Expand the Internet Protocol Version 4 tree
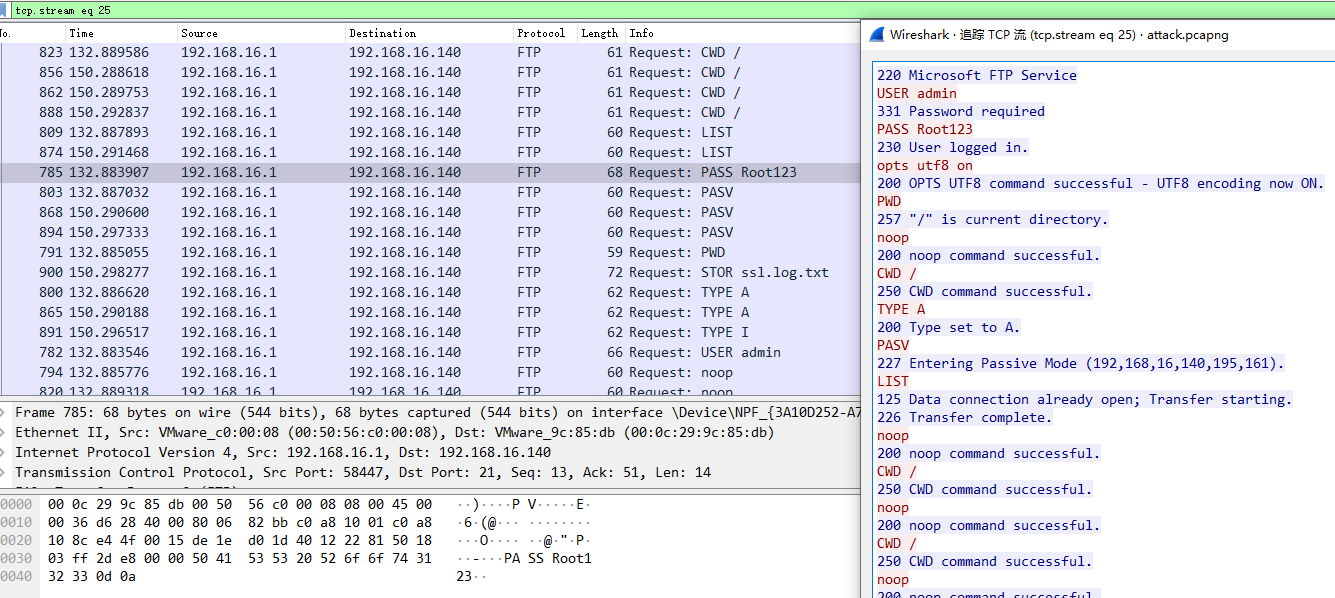1335x598 pixels. 5,452
